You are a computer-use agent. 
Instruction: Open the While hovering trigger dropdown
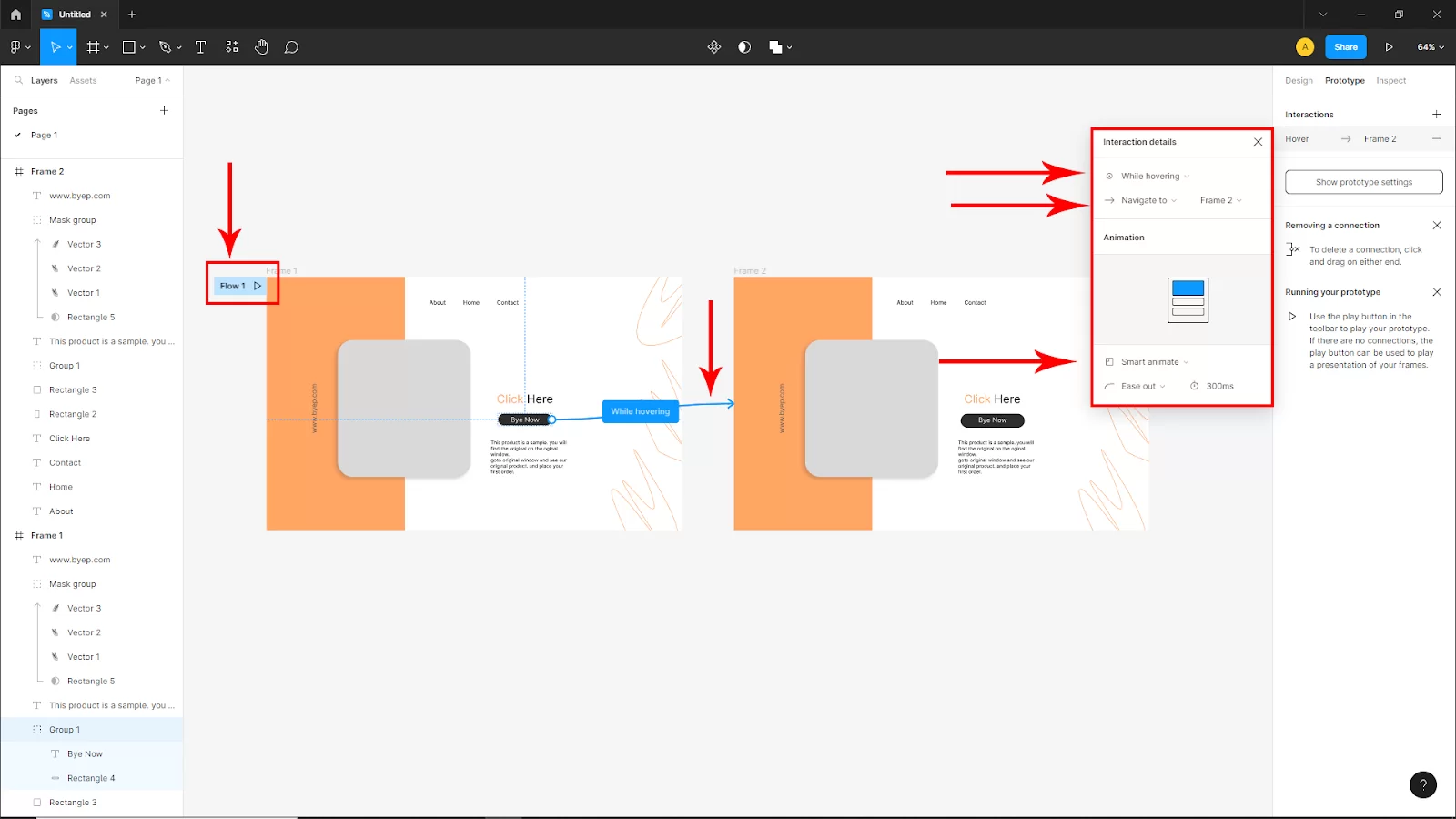point(1155,177)
